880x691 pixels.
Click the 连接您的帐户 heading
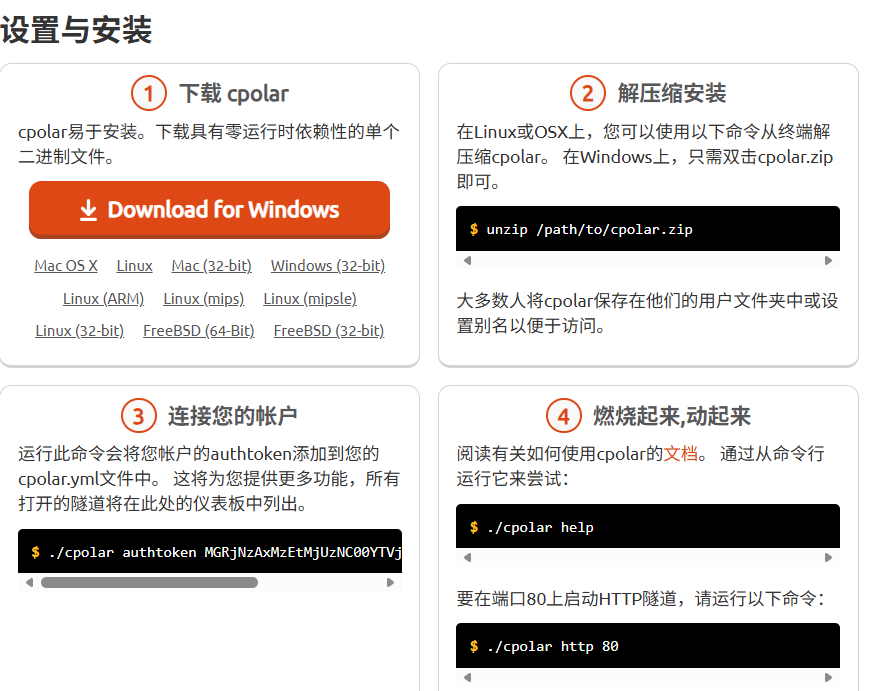tap(232, 416)
